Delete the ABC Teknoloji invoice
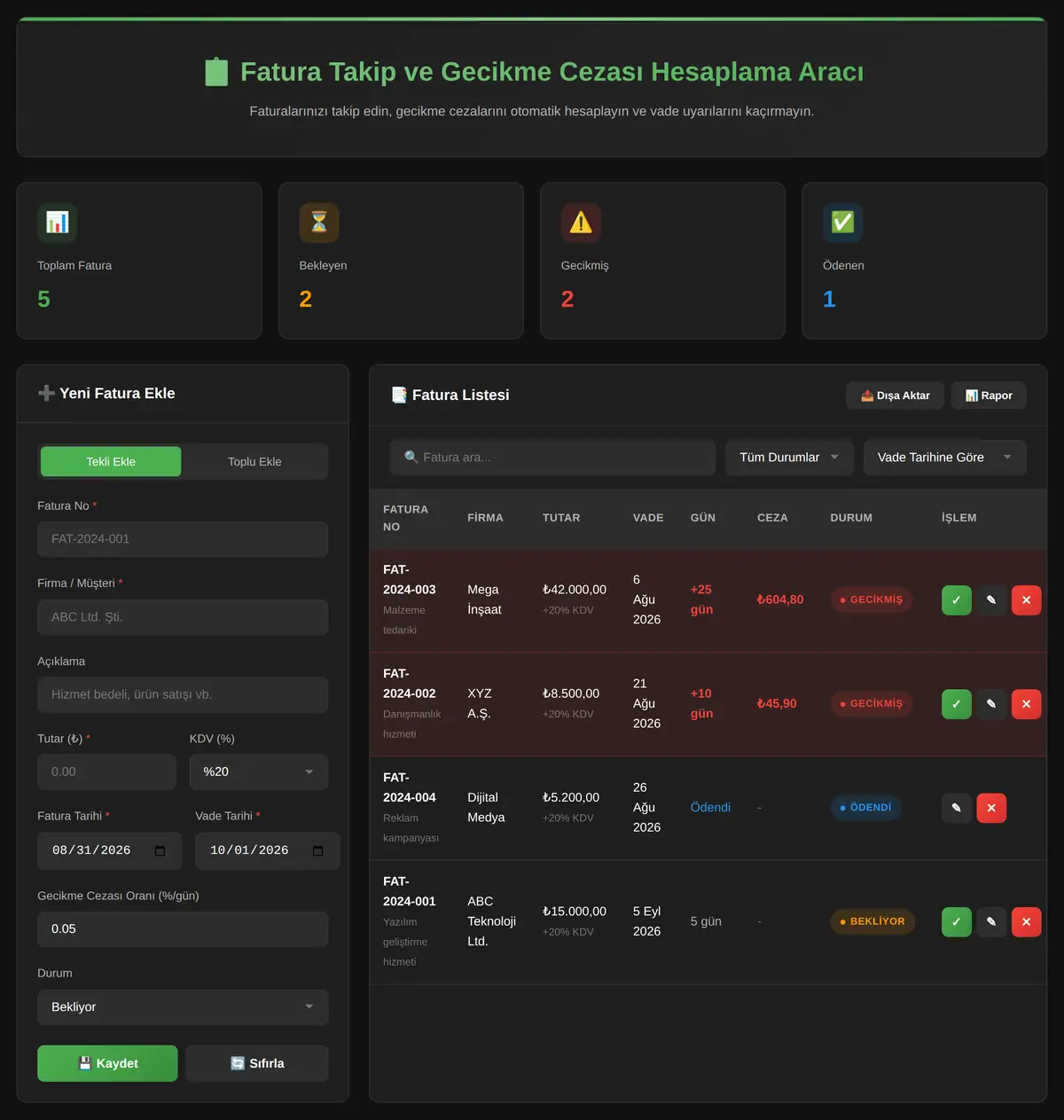The width and height of the screenshot is (1064, 1120). [x=1027, y=922]
